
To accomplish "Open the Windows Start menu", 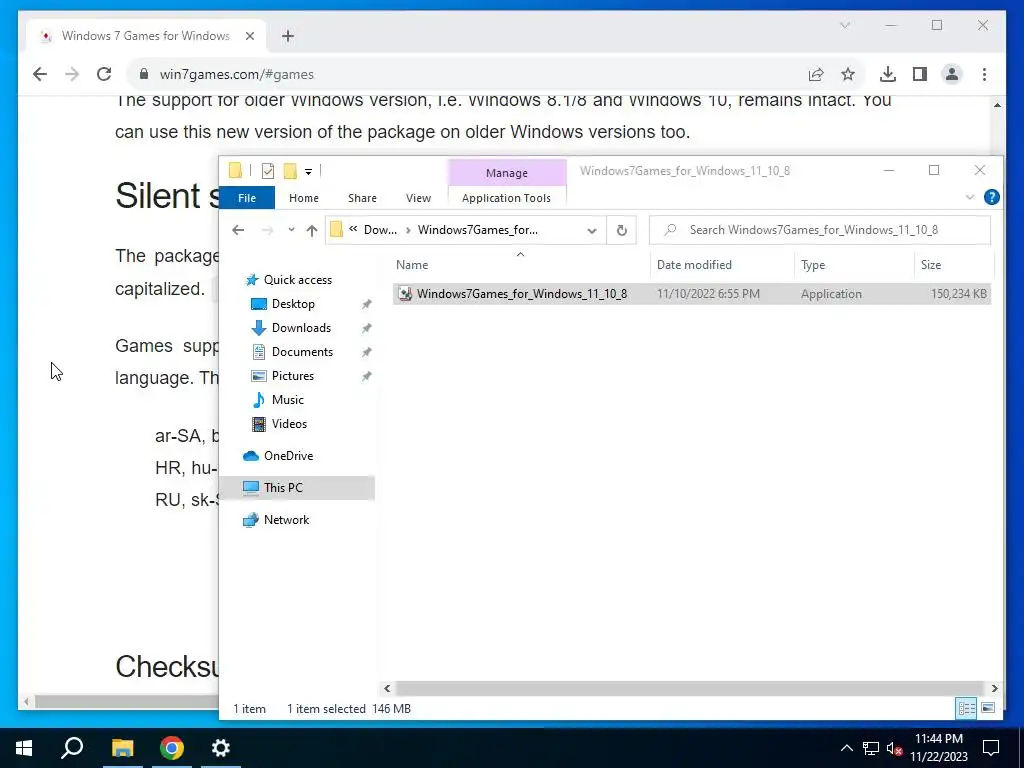I will (x=24, y=748).
